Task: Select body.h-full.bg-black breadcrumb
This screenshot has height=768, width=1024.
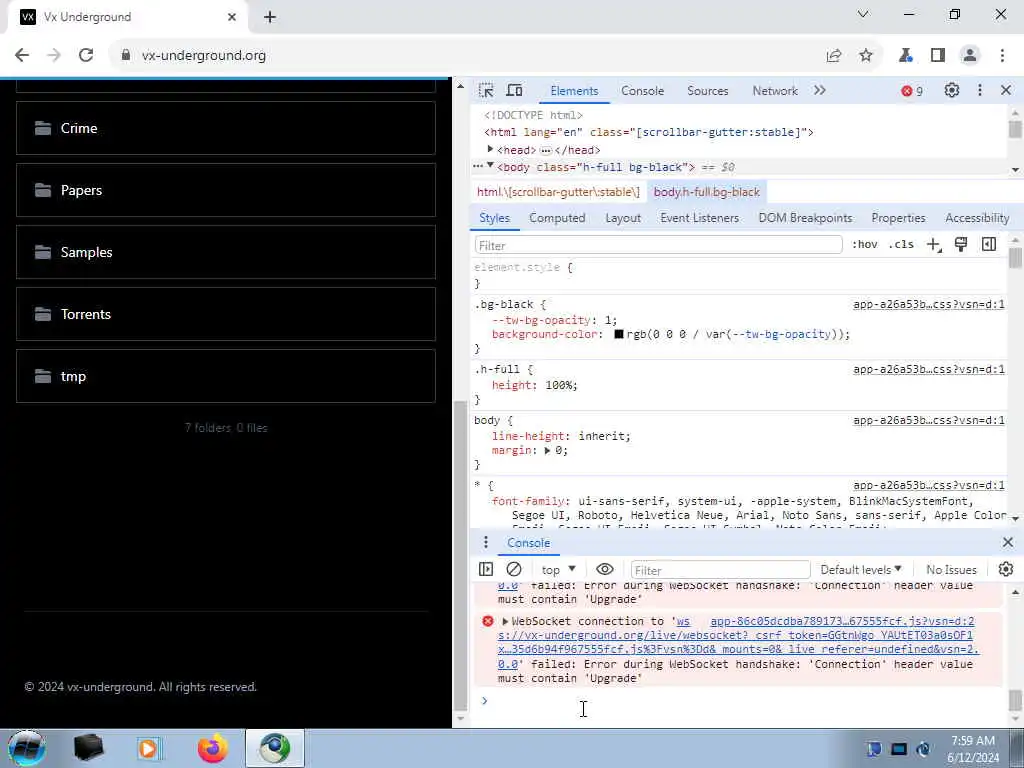Action: pos(707,192)
